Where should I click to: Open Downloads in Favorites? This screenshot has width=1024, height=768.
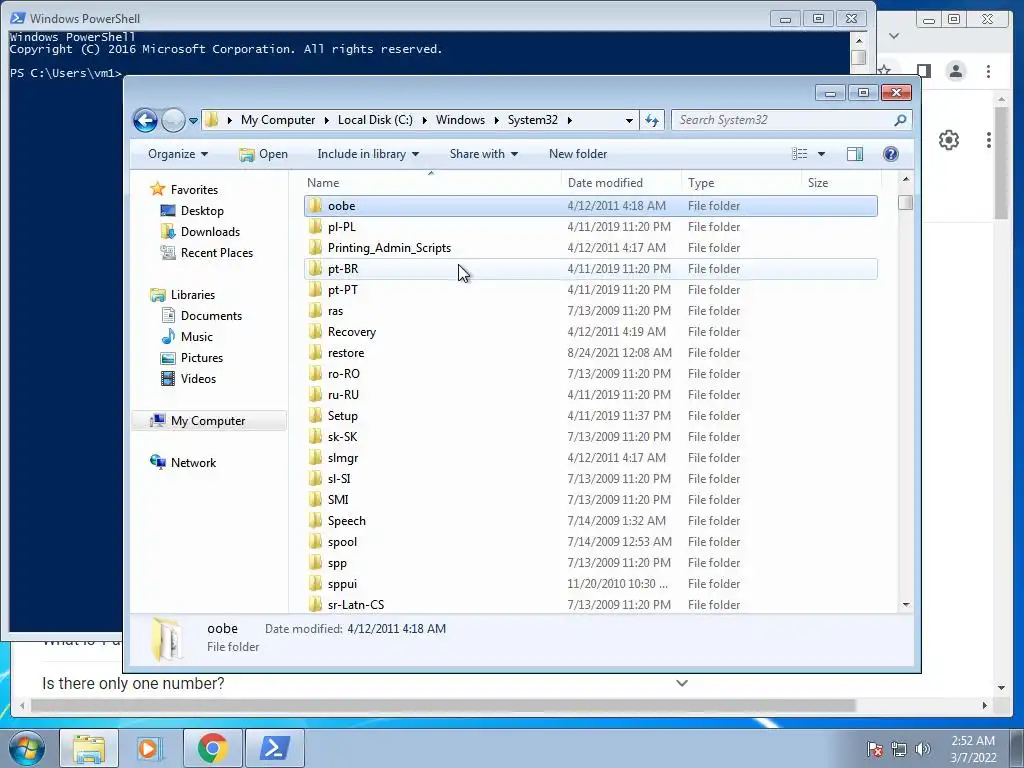pyautogui.click(x=210, y=232)
